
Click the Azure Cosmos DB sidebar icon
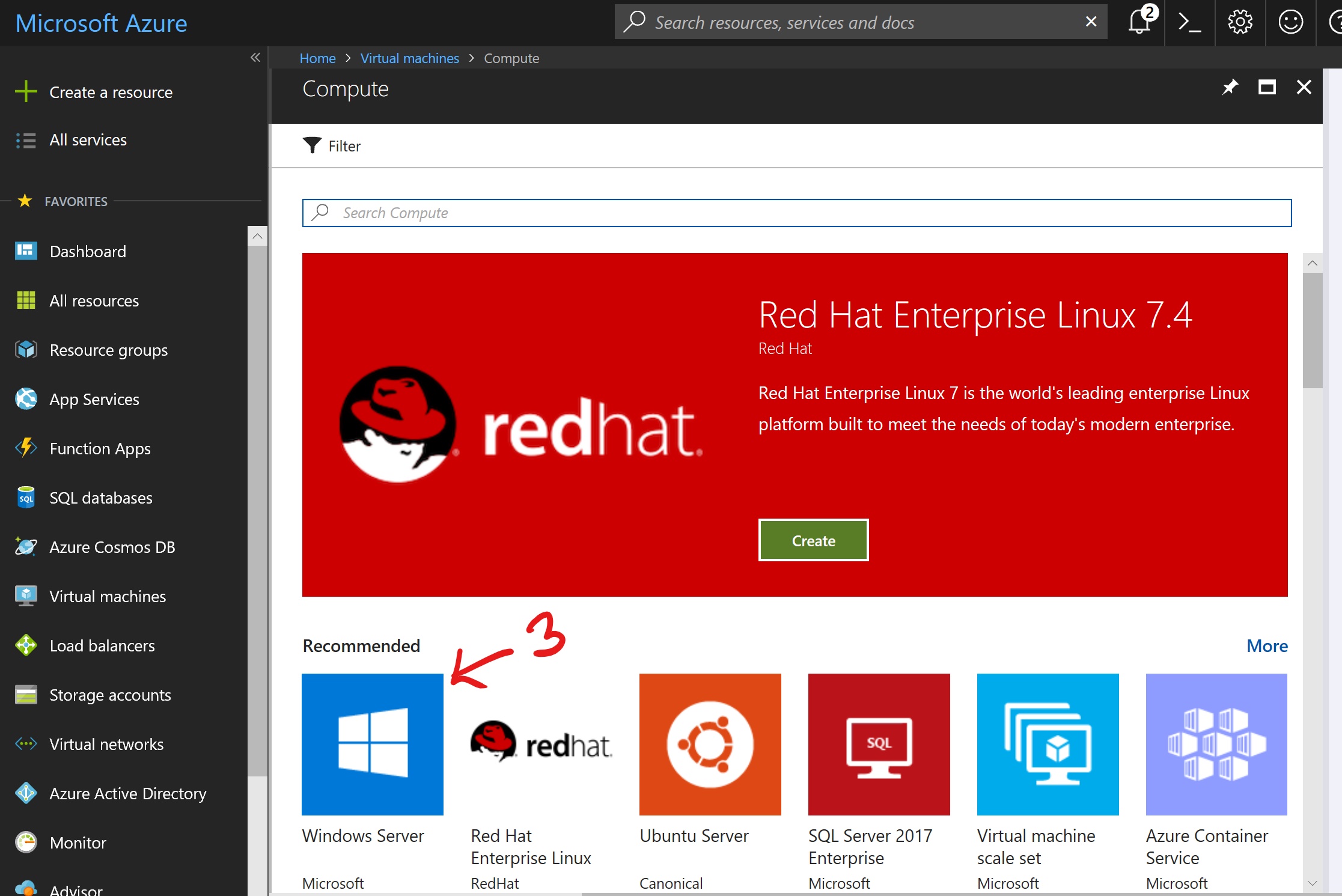(26, 547)
